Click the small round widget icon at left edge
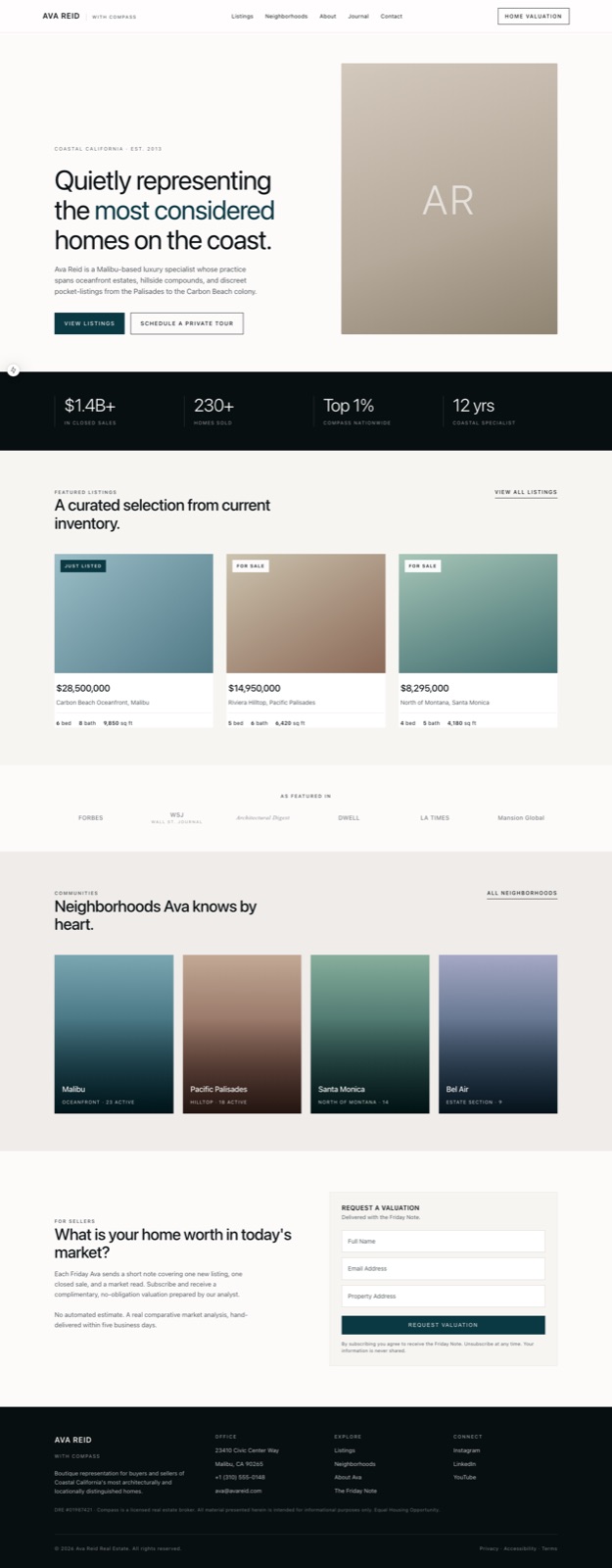Screen dimensions: 612x1568 (x=13, y=370)
